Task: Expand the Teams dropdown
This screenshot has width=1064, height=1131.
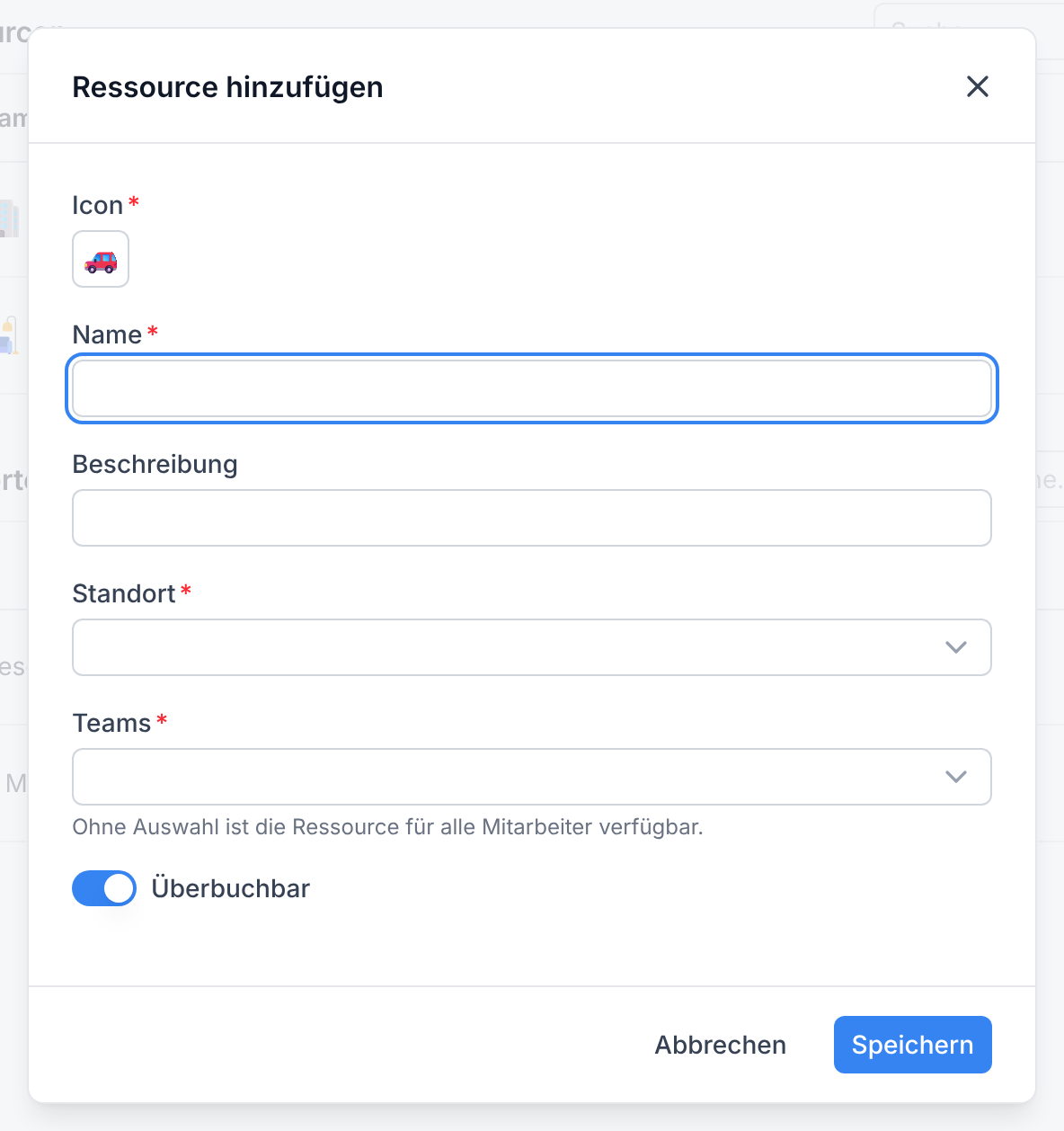Action: (532, 777)
